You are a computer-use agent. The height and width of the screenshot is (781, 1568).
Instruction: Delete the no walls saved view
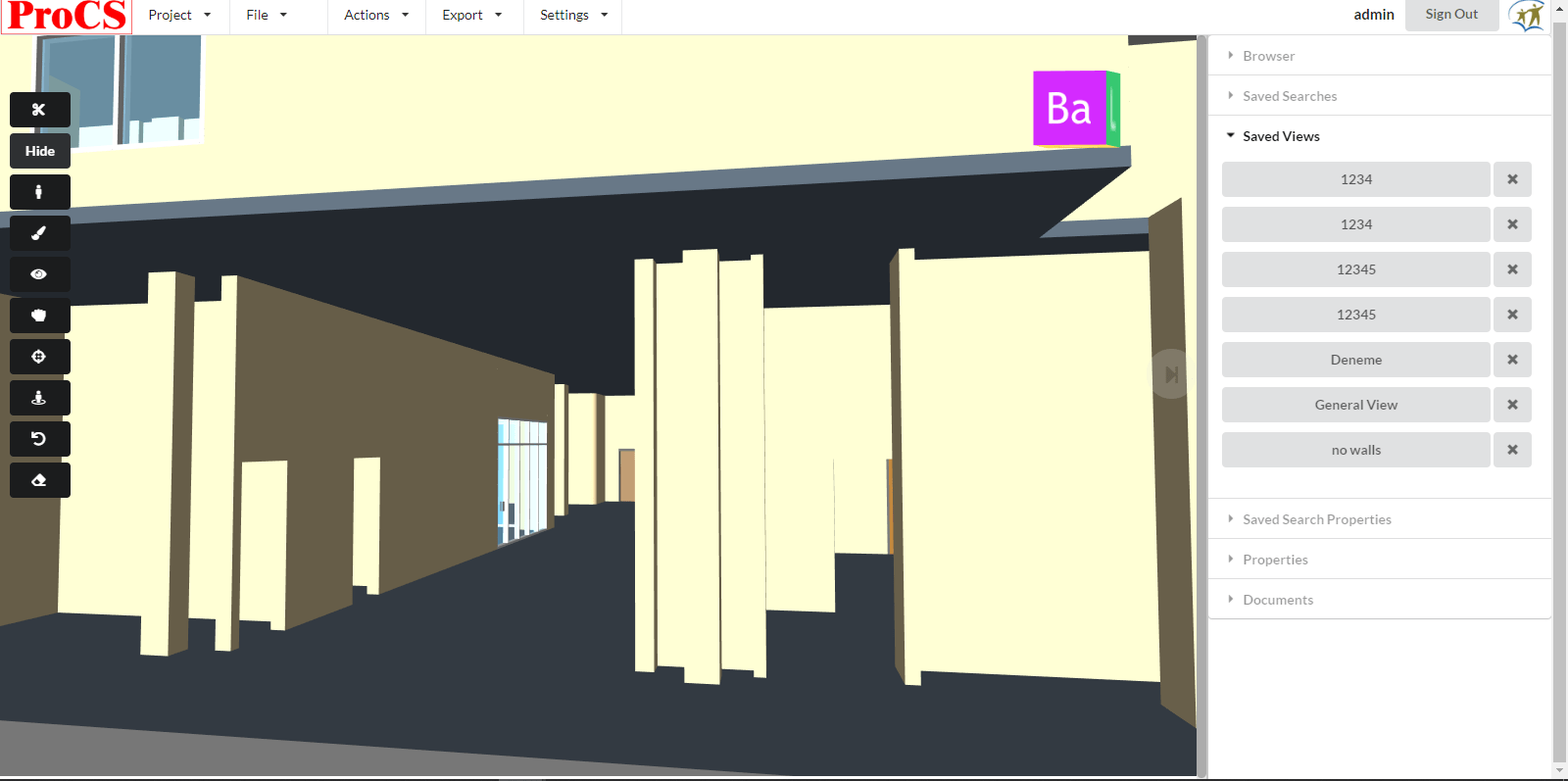(x=1512, y=450)
